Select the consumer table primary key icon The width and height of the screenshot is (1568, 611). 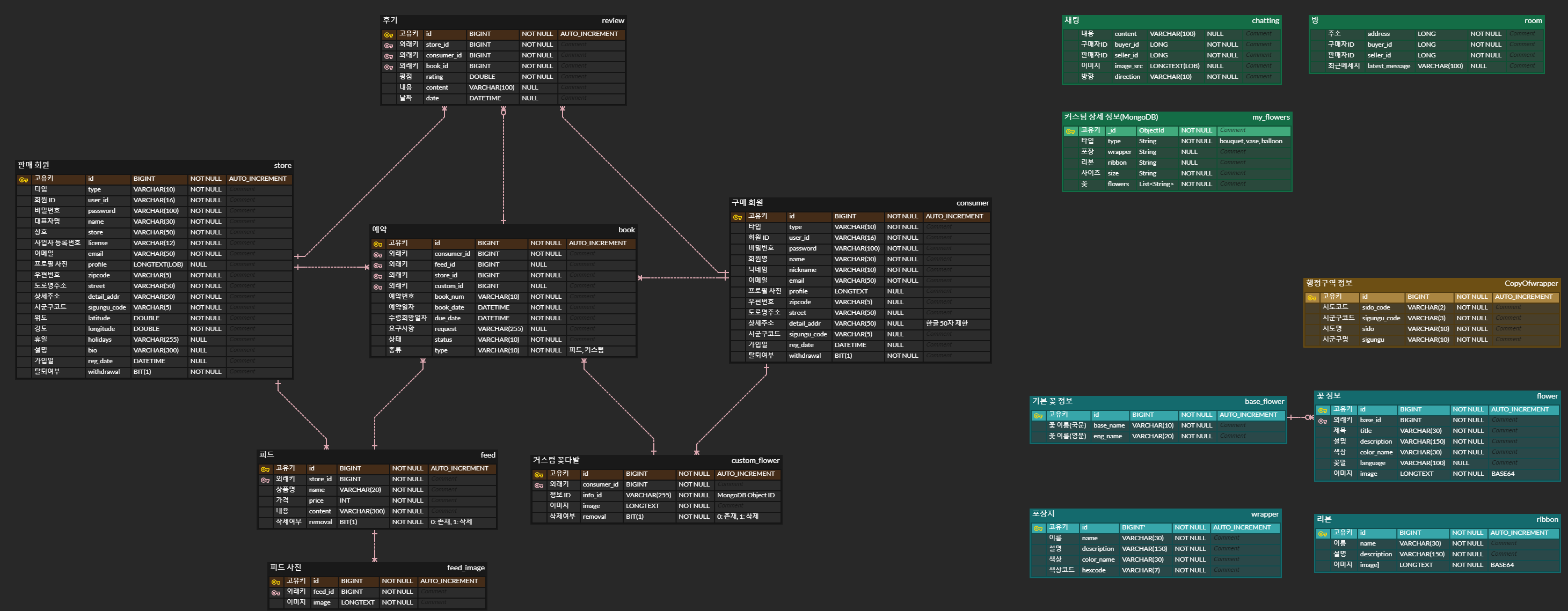click(737, 217)
